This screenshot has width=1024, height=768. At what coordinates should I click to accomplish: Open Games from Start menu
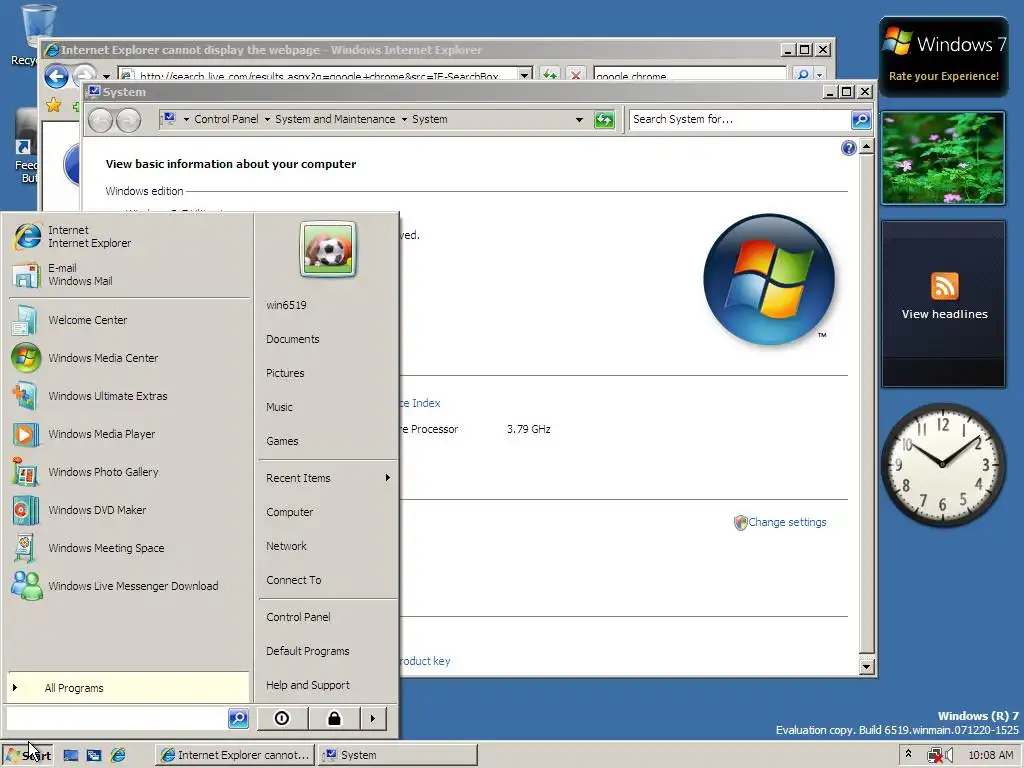[328, 441]
